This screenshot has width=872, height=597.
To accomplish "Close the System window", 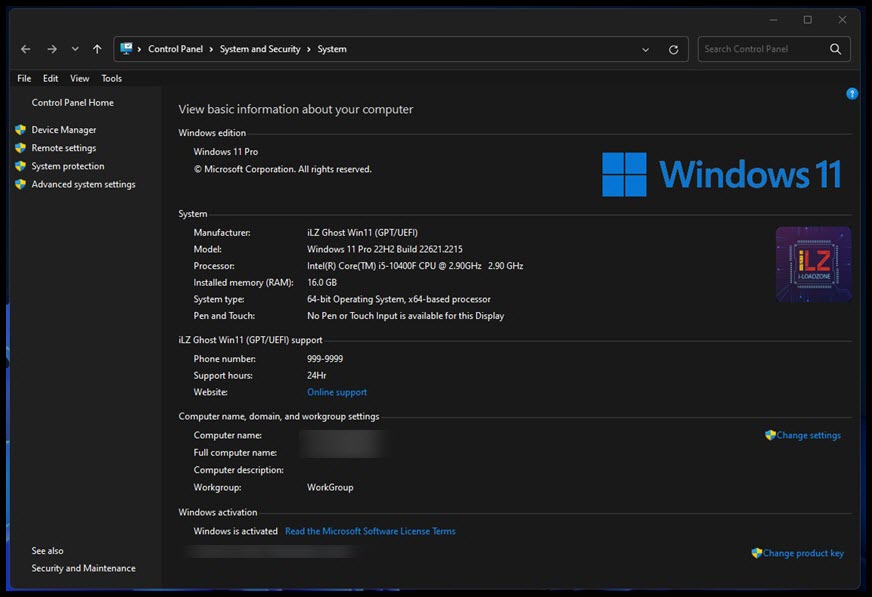I will [843, 20].
